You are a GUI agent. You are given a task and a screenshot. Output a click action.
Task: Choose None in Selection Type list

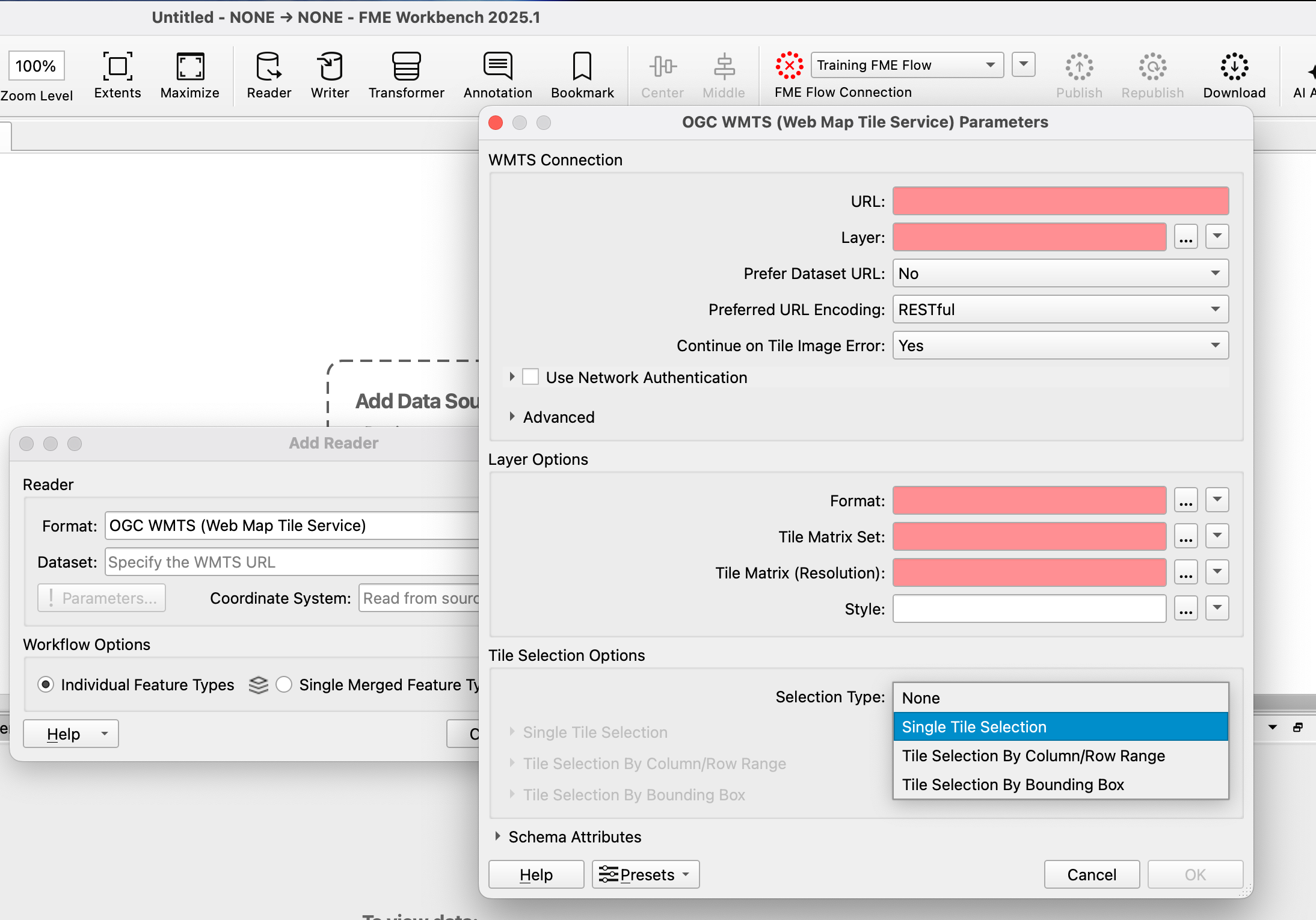1060,698
